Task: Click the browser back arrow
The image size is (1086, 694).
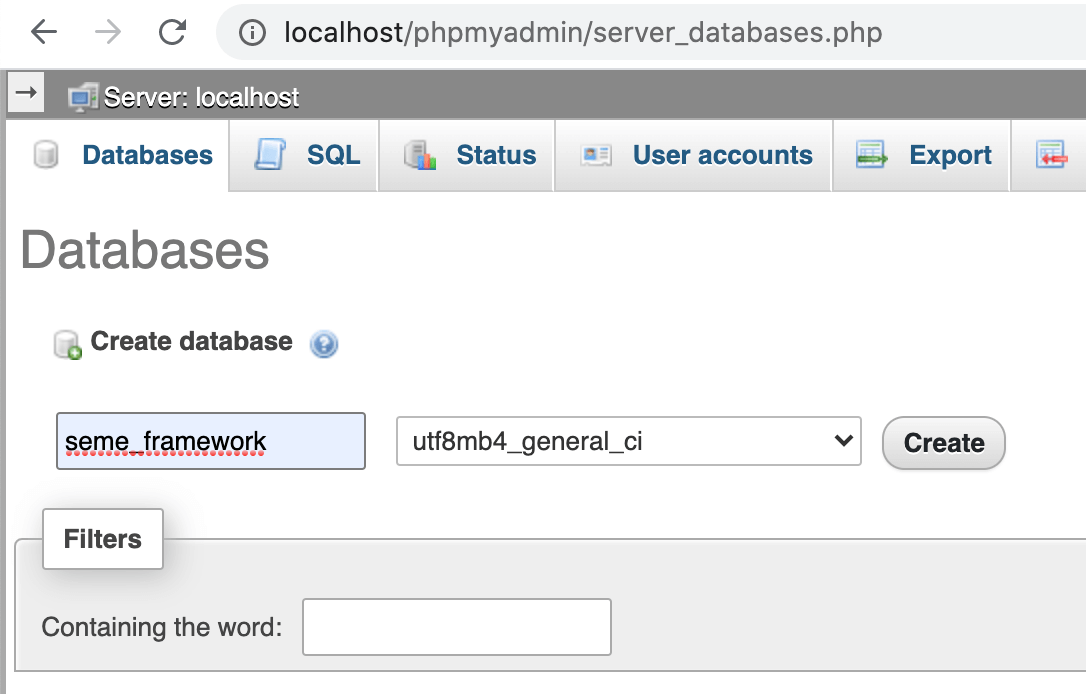Action: point(44,32)
